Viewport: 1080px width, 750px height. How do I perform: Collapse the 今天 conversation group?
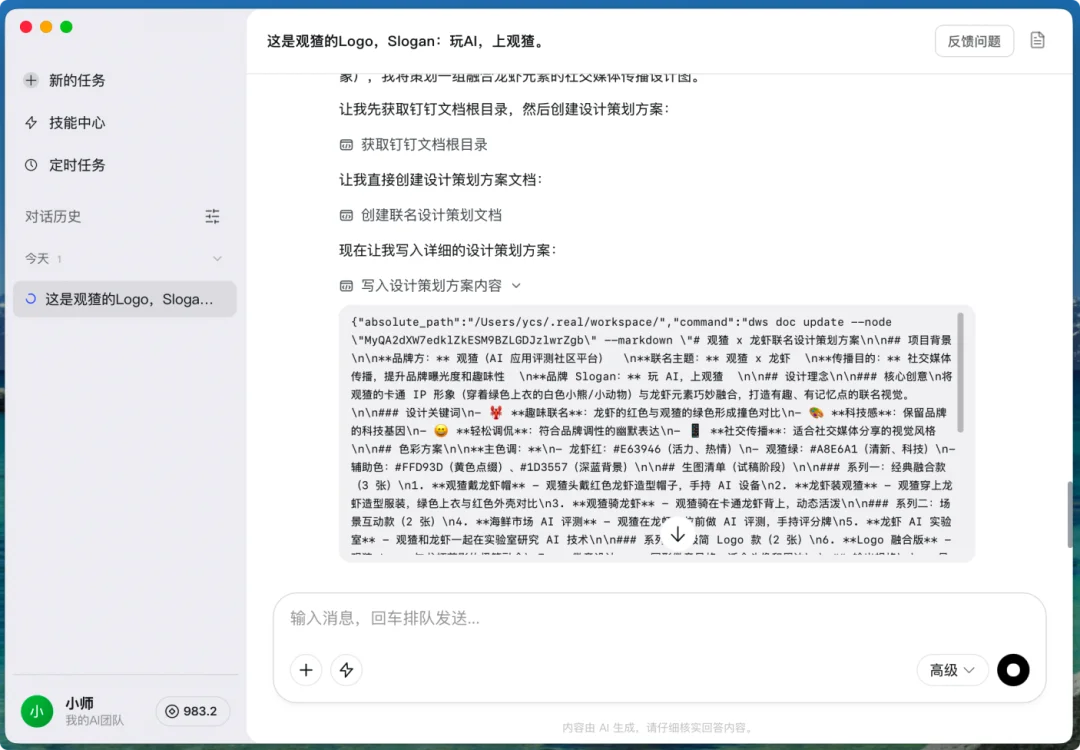pyautogui.click(x=218, y=257)
